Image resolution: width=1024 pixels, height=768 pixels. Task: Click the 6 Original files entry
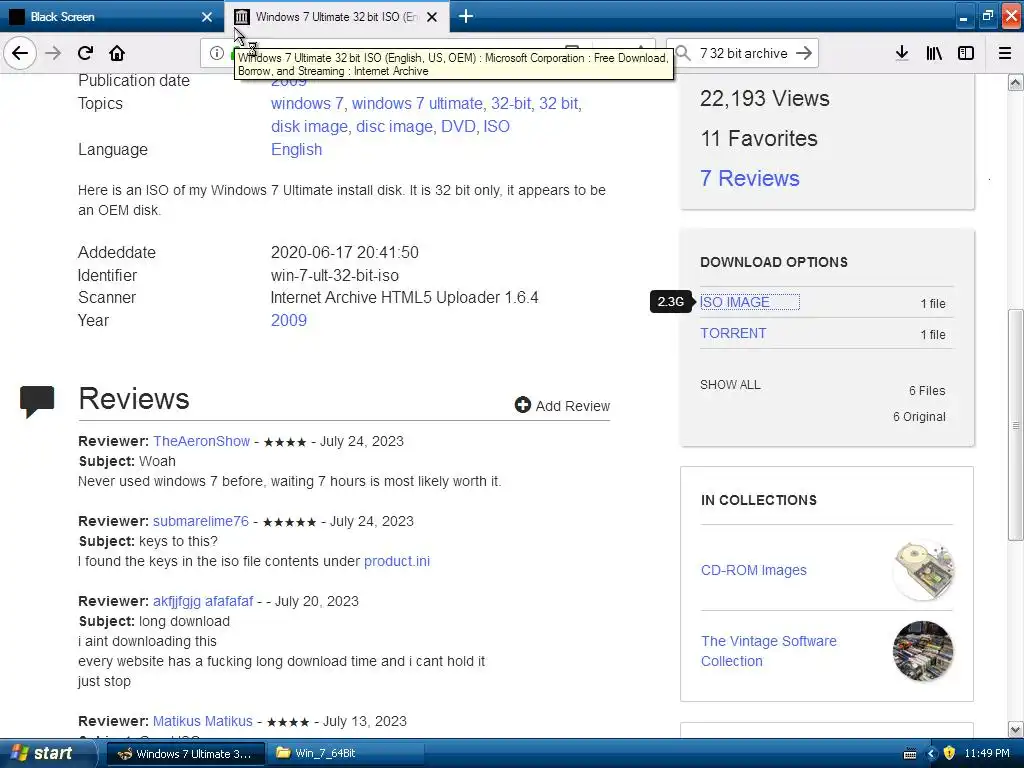[919, 417]
